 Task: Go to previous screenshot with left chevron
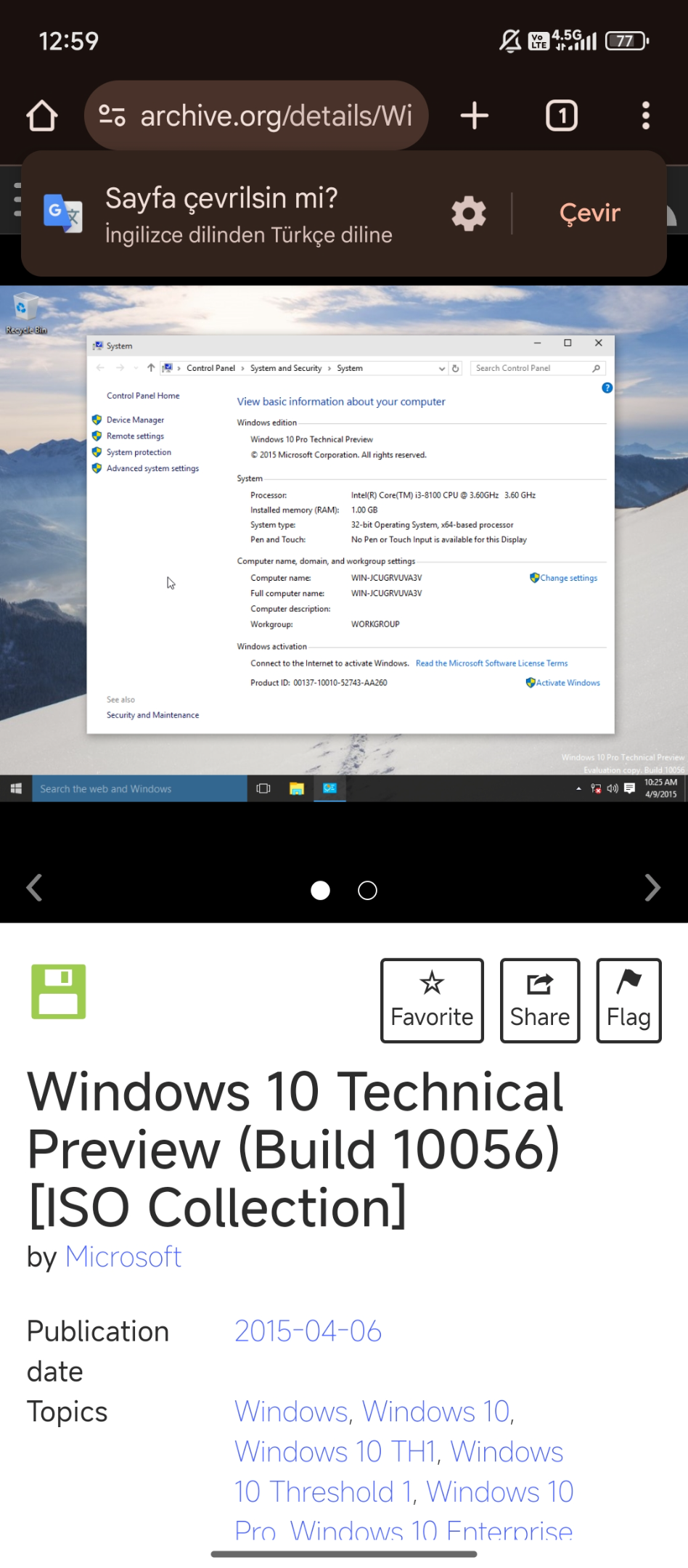click(x=34, y=887)
